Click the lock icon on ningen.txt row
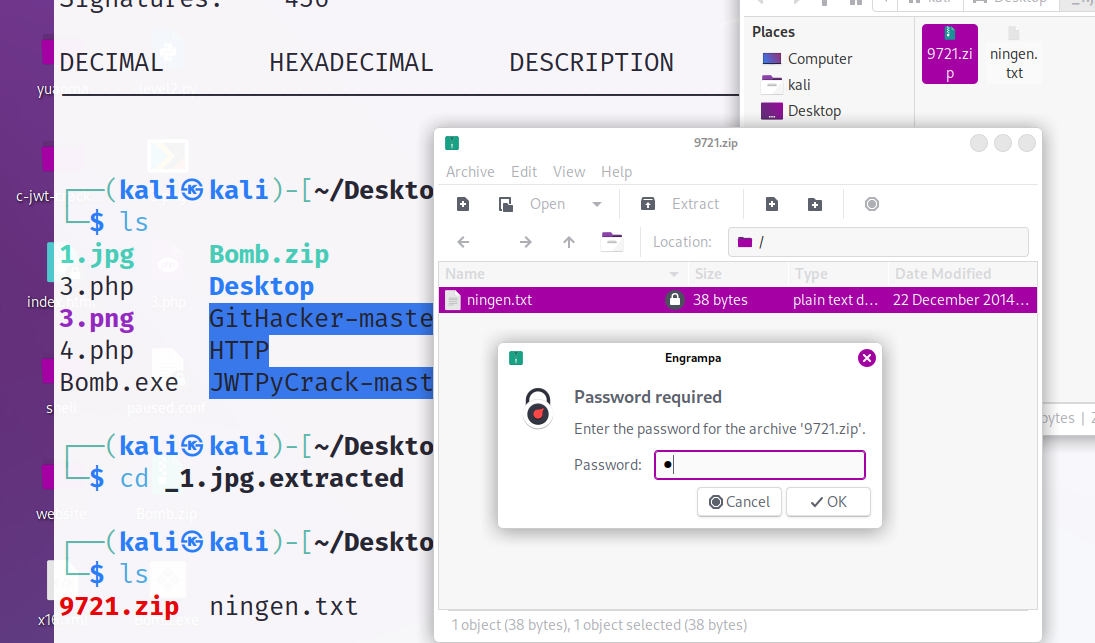 pyautogui.click(x=675, y=300)
